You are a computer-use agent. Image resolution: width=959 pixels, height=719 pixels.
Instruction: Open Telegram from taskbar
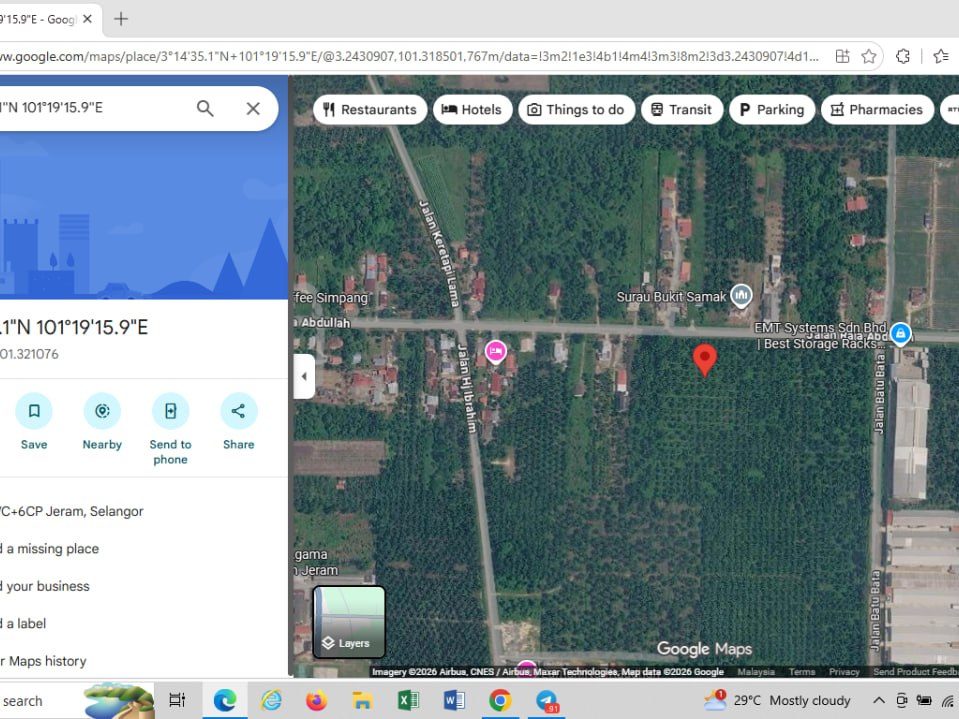pos(546,701)
